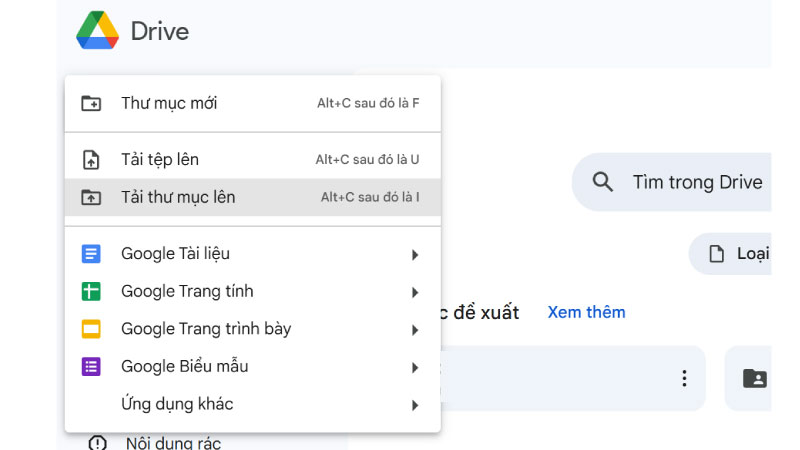The height and width of the screenshot is (450, 800).
Task: Click the new folder plus icon
Action: point(91,103)
